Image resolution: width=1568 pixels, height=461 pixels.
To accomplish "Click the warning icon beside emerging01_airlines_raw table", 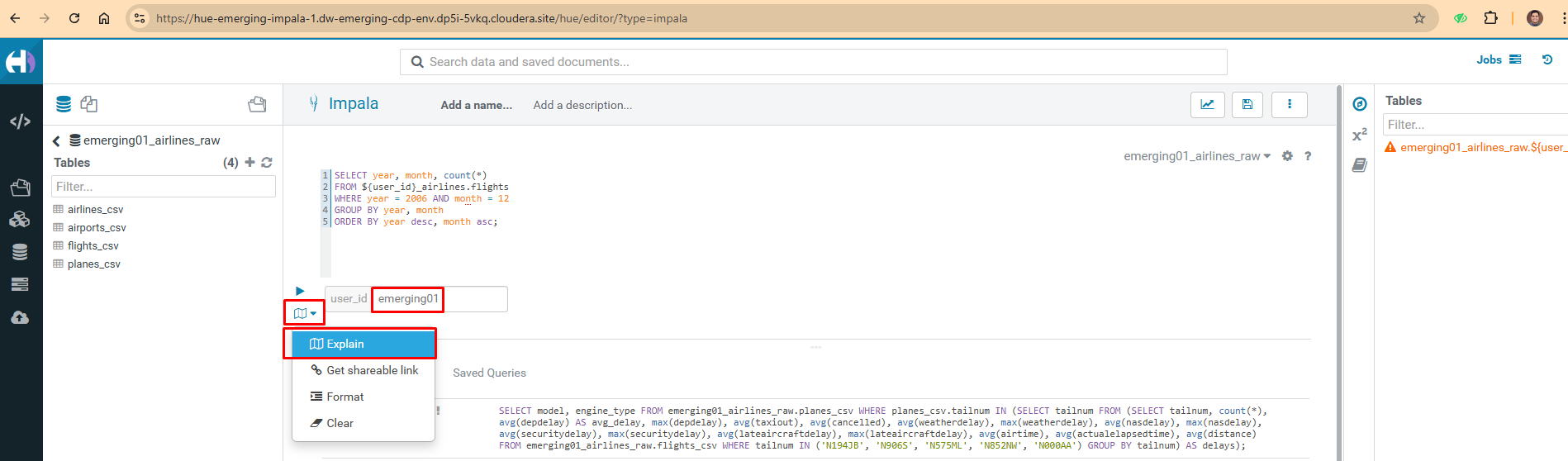I will point(1390,147).
